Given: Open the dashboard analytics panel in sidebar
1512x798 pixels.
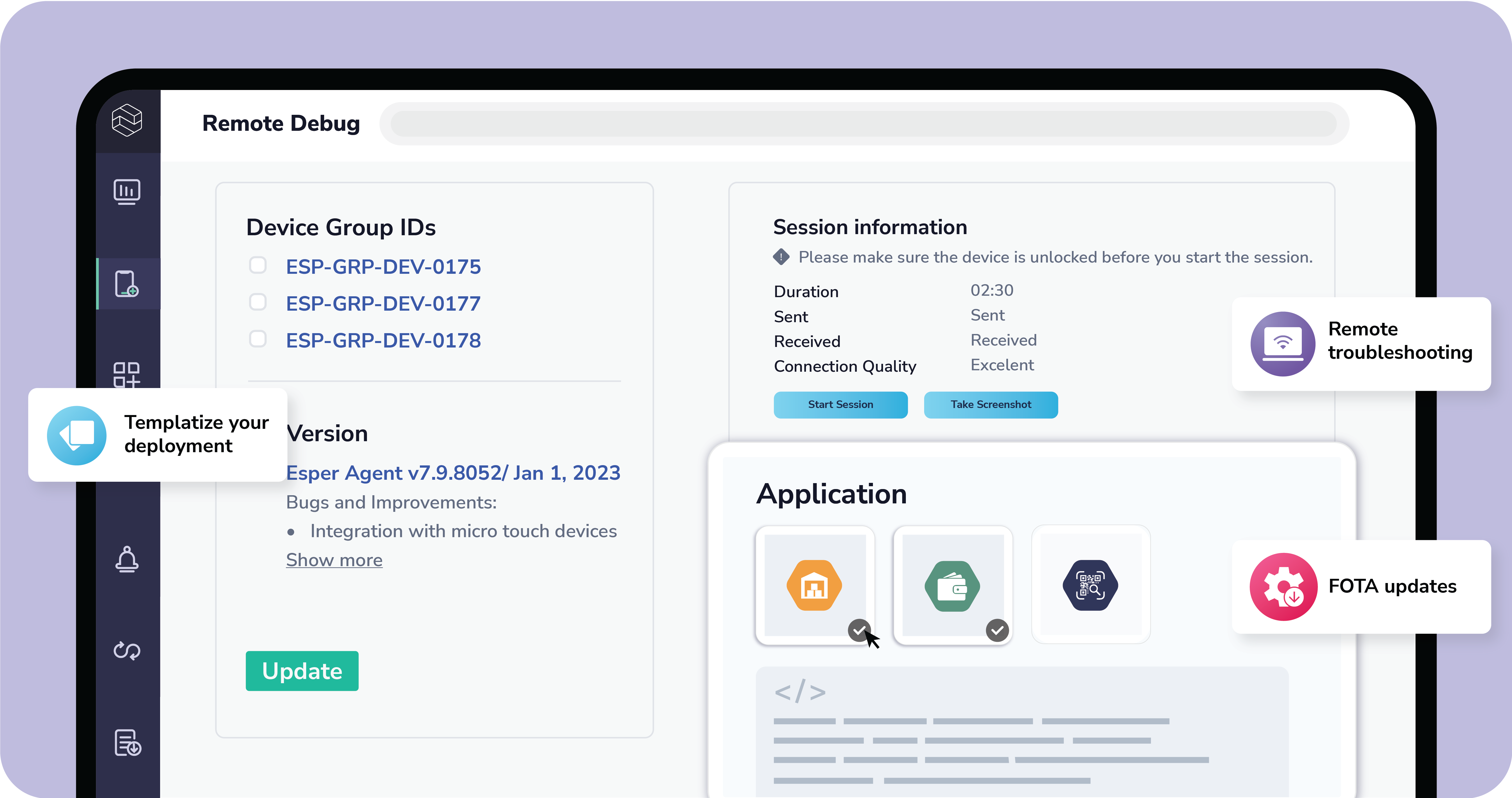Looking at the screenshot, I should tap(127, 192).
